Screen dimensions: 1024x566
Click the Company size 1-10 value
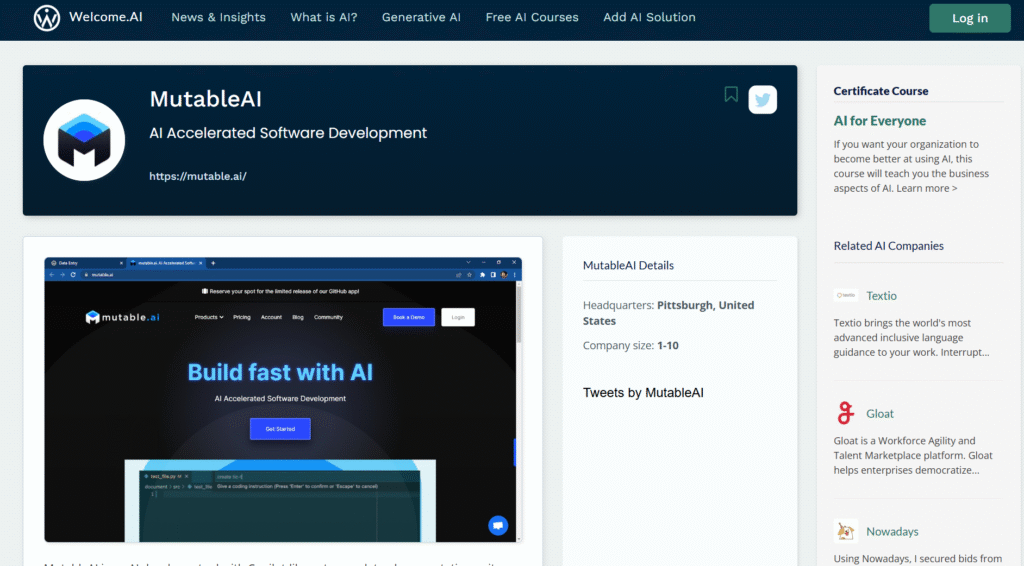pyautogui.click(x=667, y=346)
